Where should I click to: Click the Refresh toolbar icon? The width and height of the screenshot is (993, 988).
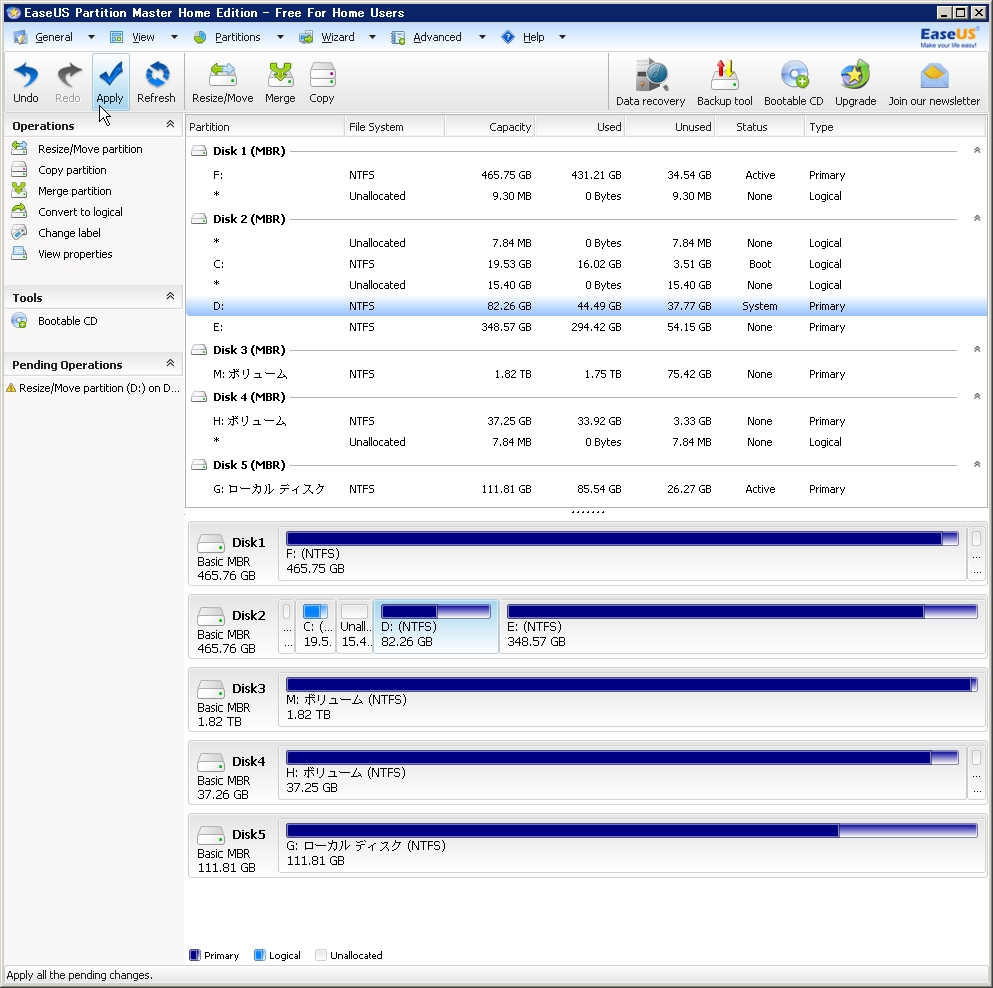[x=156, y=82]
